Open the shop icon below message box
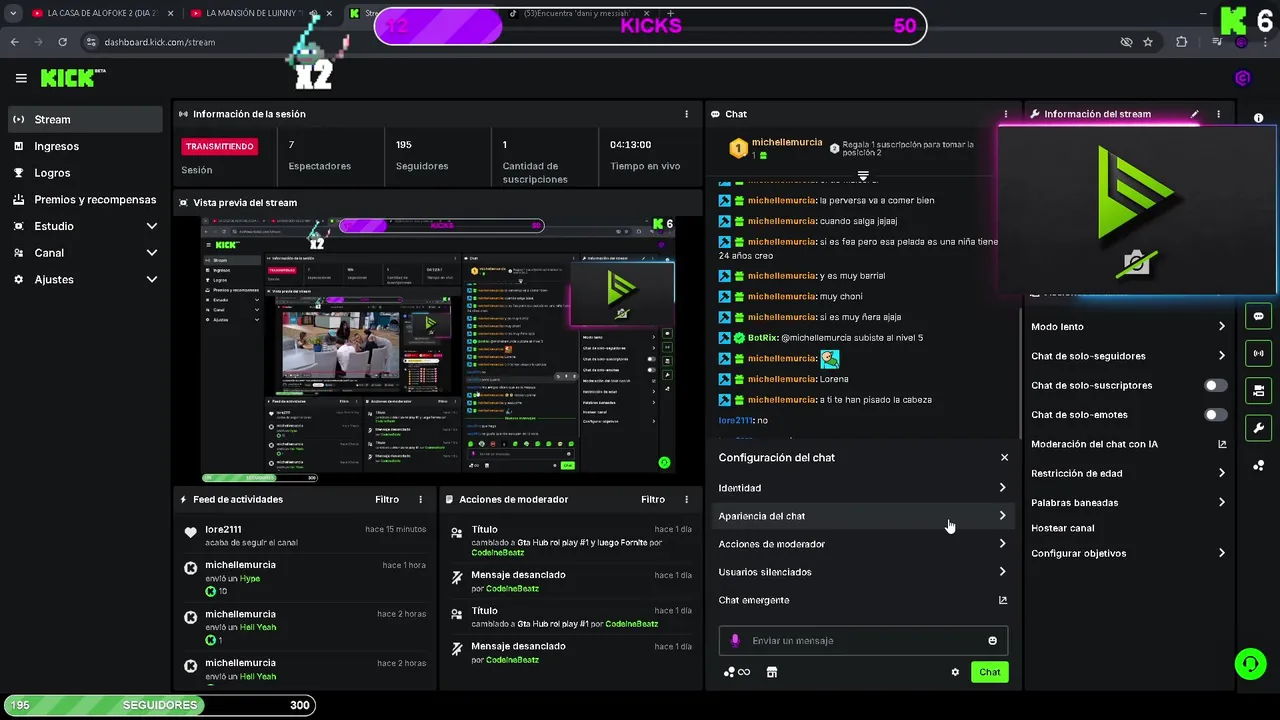 (771, 672)
